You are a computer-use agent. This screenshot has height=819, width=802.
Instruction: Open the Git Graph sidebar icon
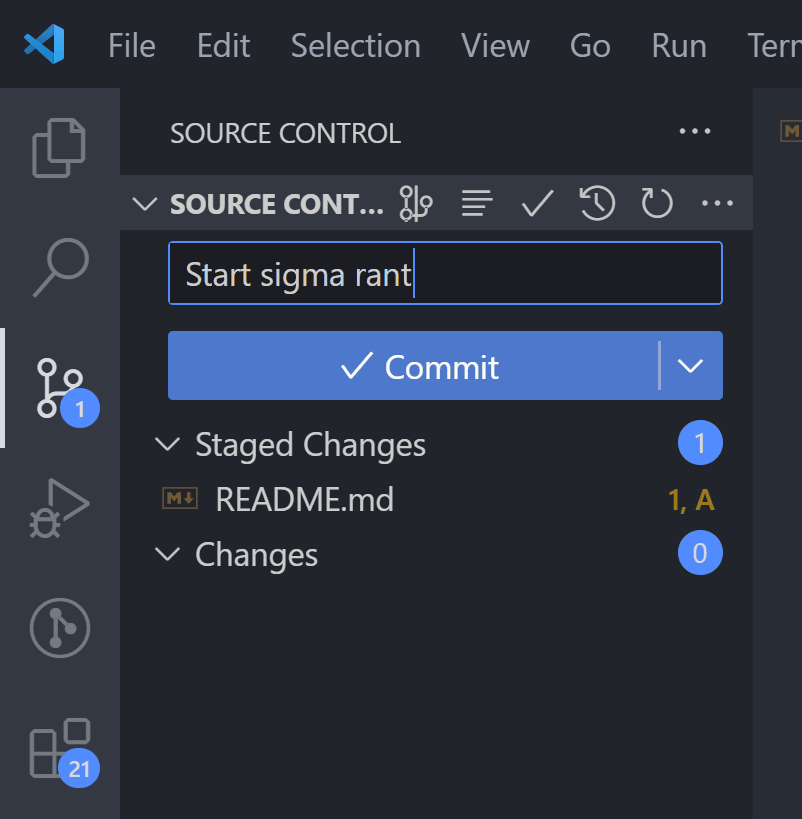point(60,628)
